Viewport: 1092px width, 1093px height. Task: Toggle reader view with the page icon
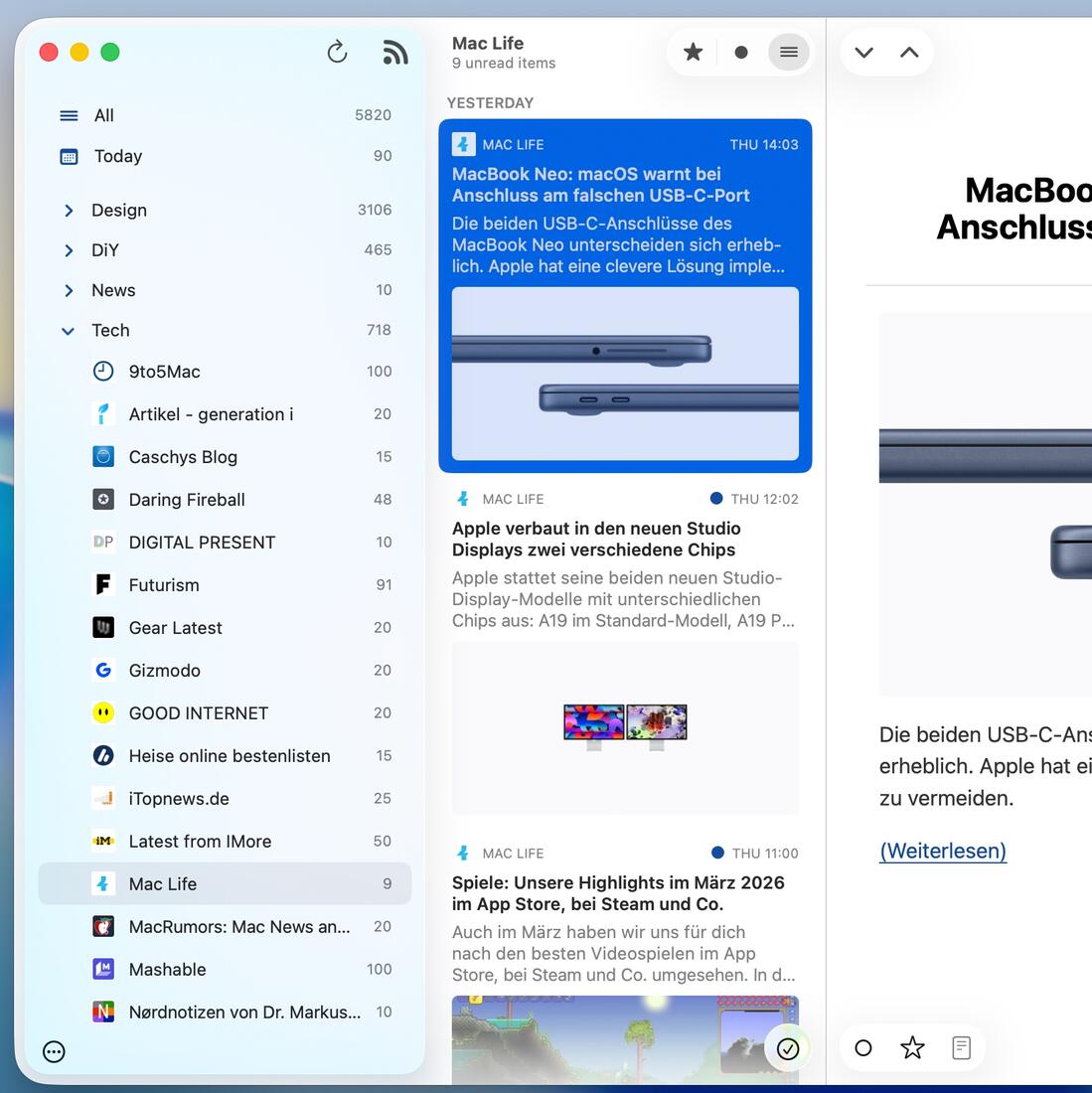tap(961, 1047)
